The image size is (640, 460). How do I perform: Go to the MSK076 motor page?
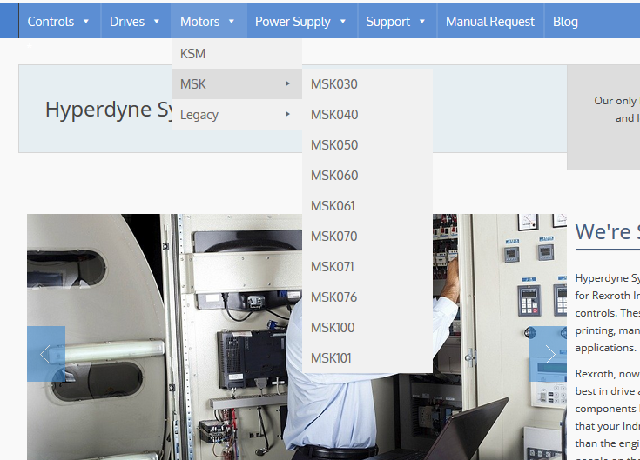(x=367, y=297)
